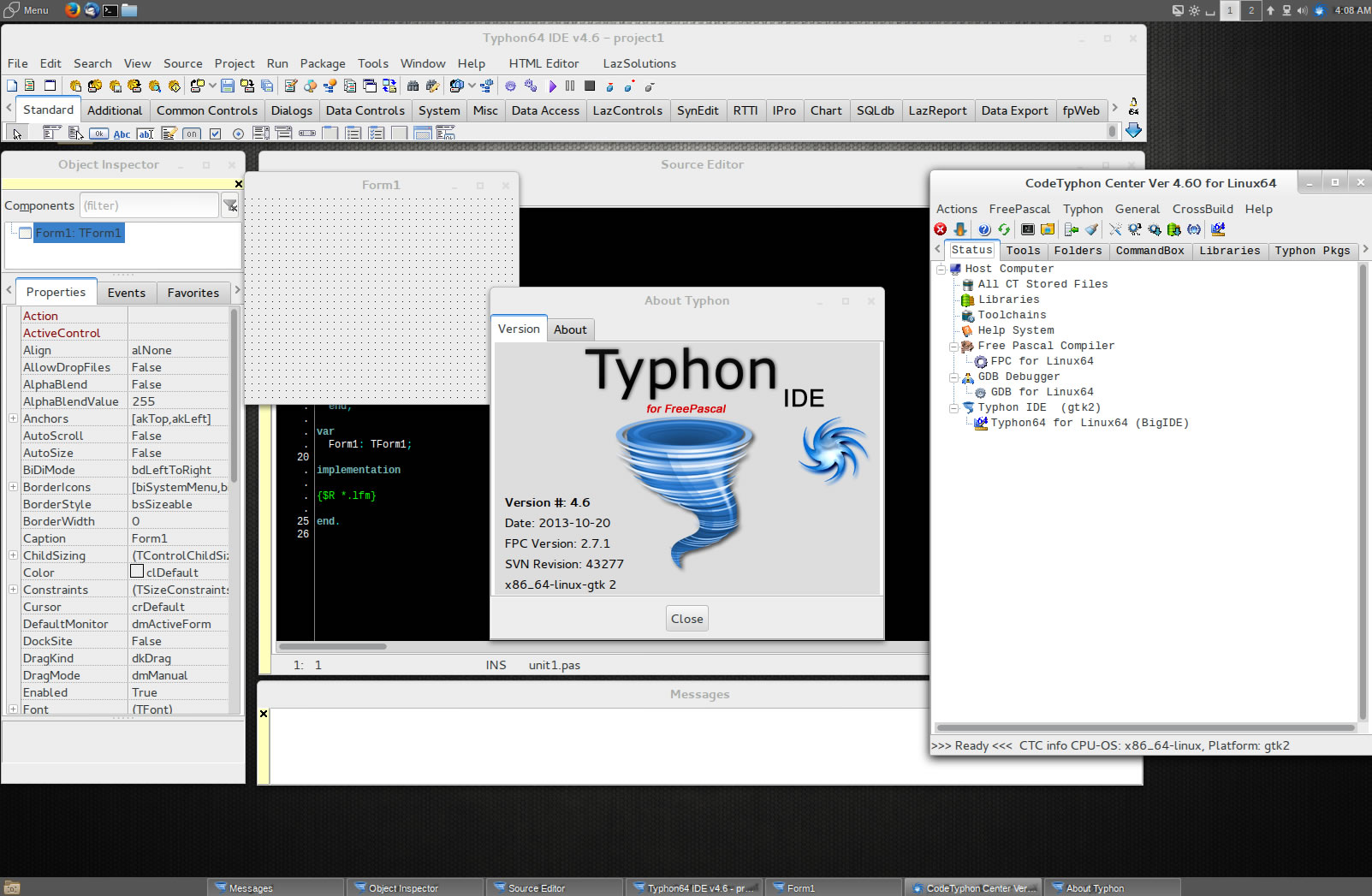Click the terminal icon in CodeTyphon Center
Viewport: 1372px width, 896px height.
(1028, 229)
